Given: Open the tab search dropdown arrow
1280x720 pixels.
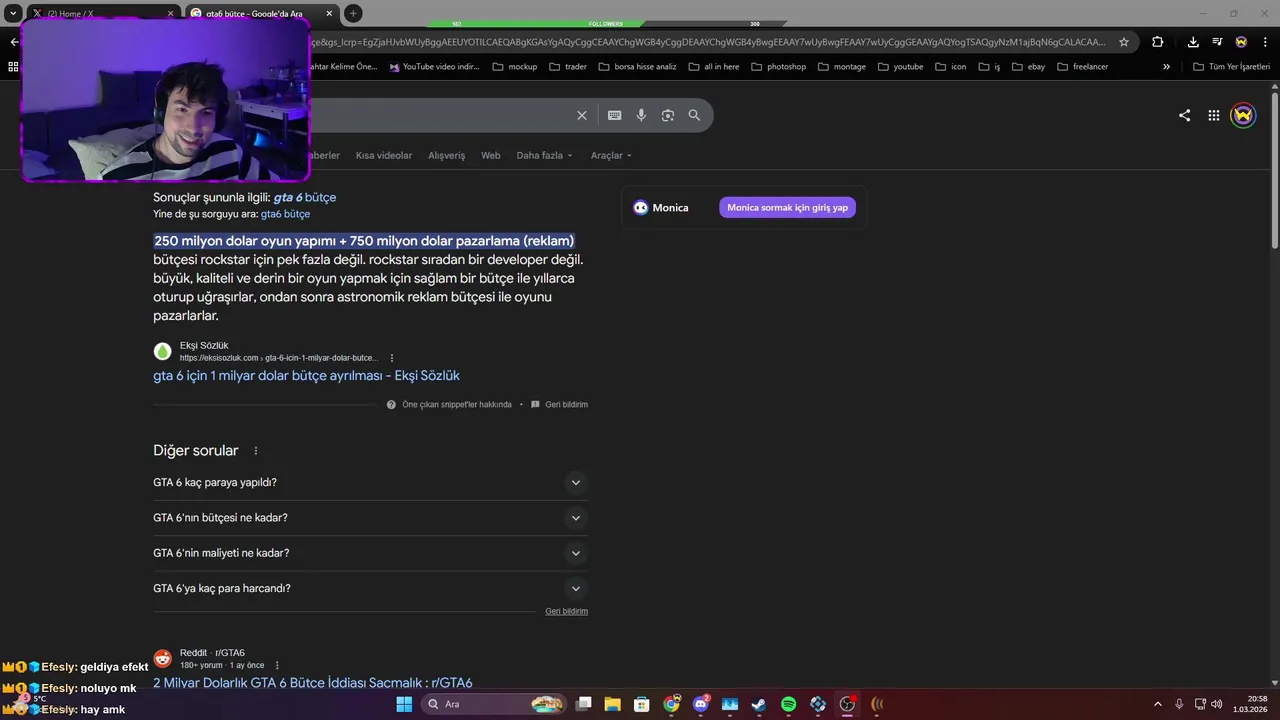Looking at the screenshot, I should (13, 13).
